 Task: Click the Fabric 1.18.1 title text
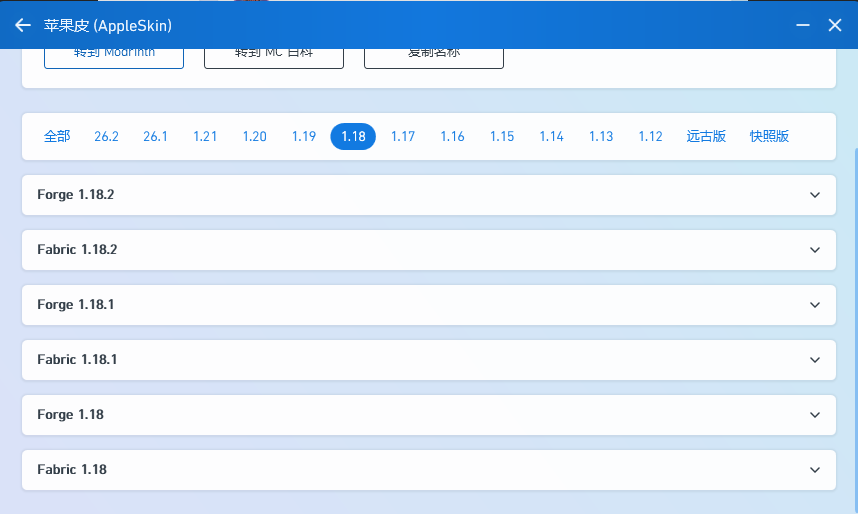(x=77, y=360)
